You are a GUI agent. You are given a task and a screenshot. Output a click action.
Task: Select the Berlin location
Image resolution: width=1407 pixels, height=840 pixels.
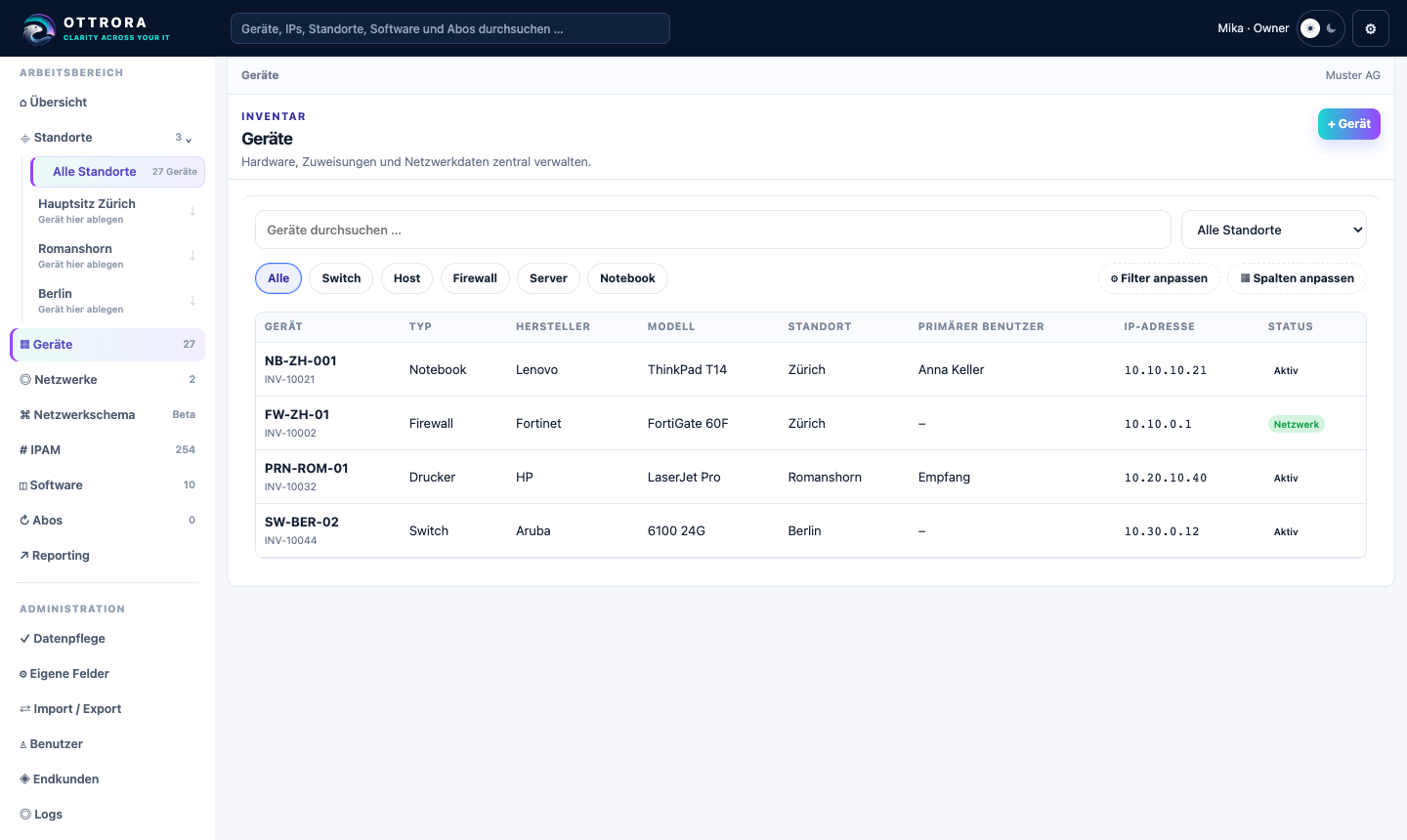tap(117, 300)
